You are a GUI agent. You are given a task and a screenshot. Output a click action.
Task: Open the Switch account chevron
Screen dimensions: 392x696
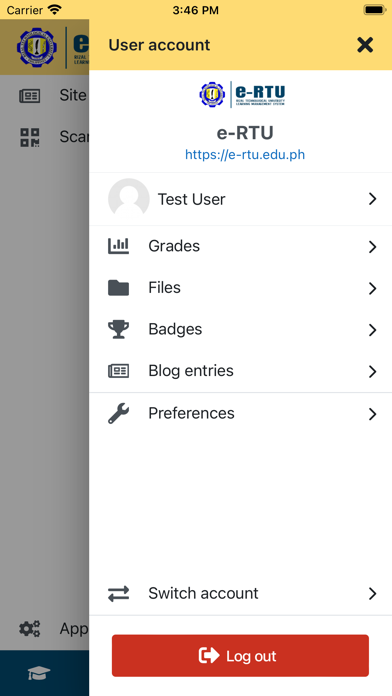click(x=372, y=593)
